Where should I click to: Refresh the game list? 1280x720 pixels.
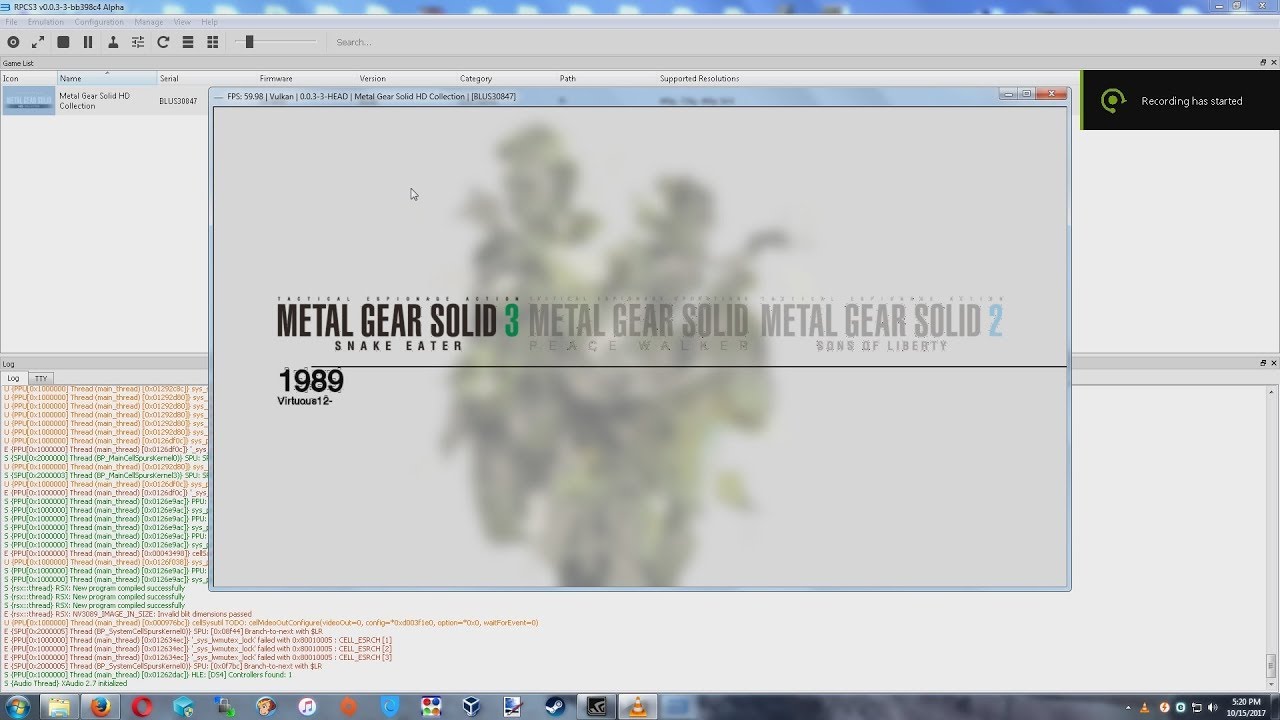[163, 42]
